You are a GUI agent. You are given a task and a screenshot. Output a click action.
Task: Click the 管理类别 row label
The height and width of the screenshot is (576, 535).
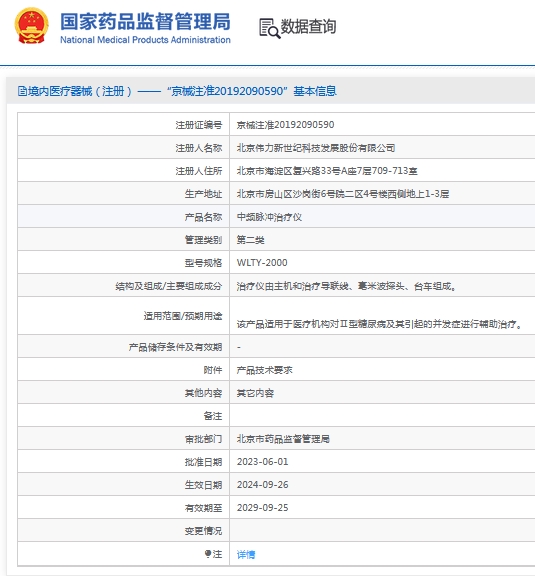pyautogui.click(x=204, y=240)
